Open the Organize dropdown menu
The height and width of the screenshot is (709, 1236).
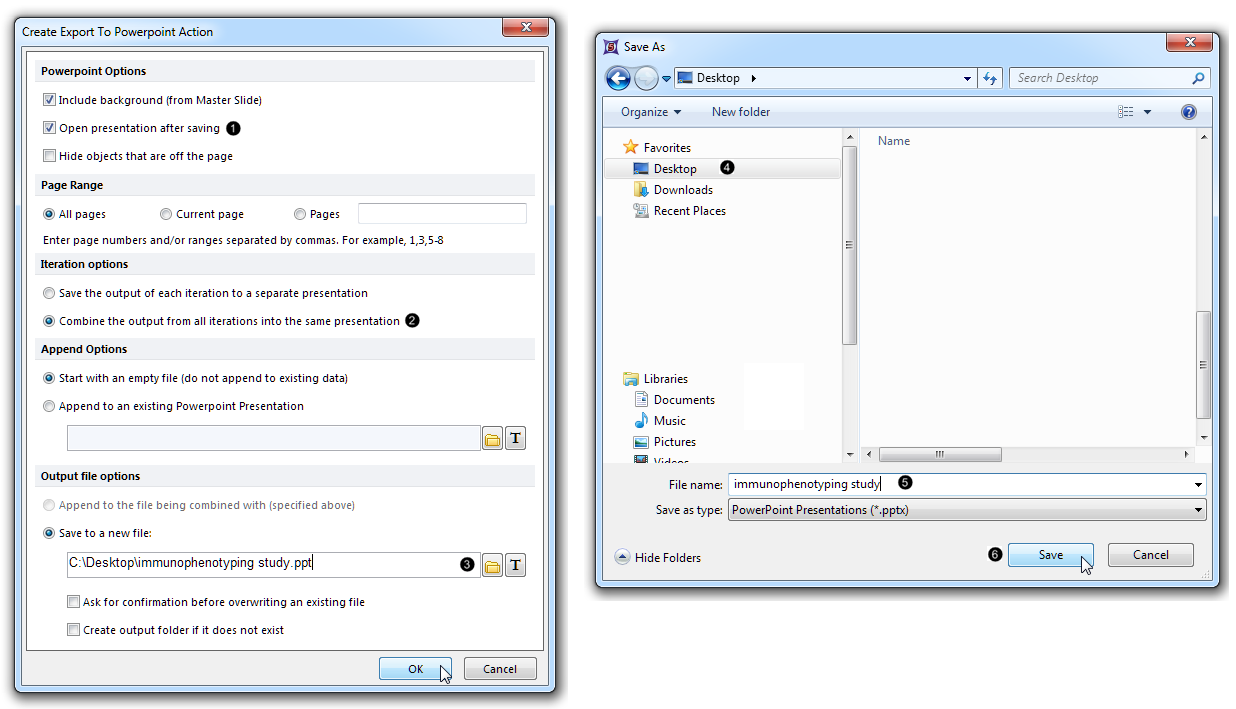click(x=650, y=112)
